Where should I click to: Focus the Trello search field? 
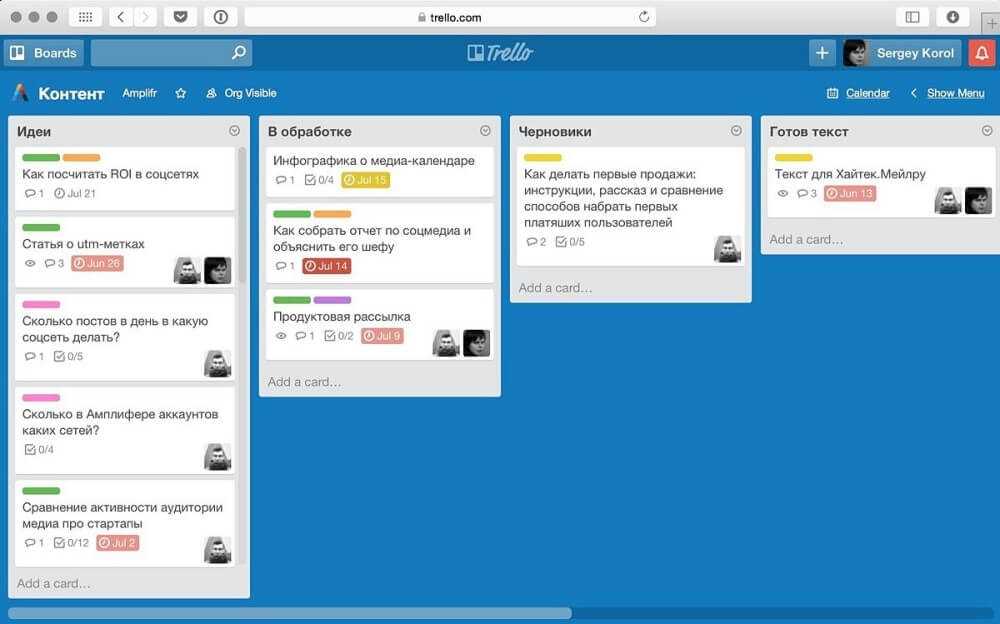(171, 53)
